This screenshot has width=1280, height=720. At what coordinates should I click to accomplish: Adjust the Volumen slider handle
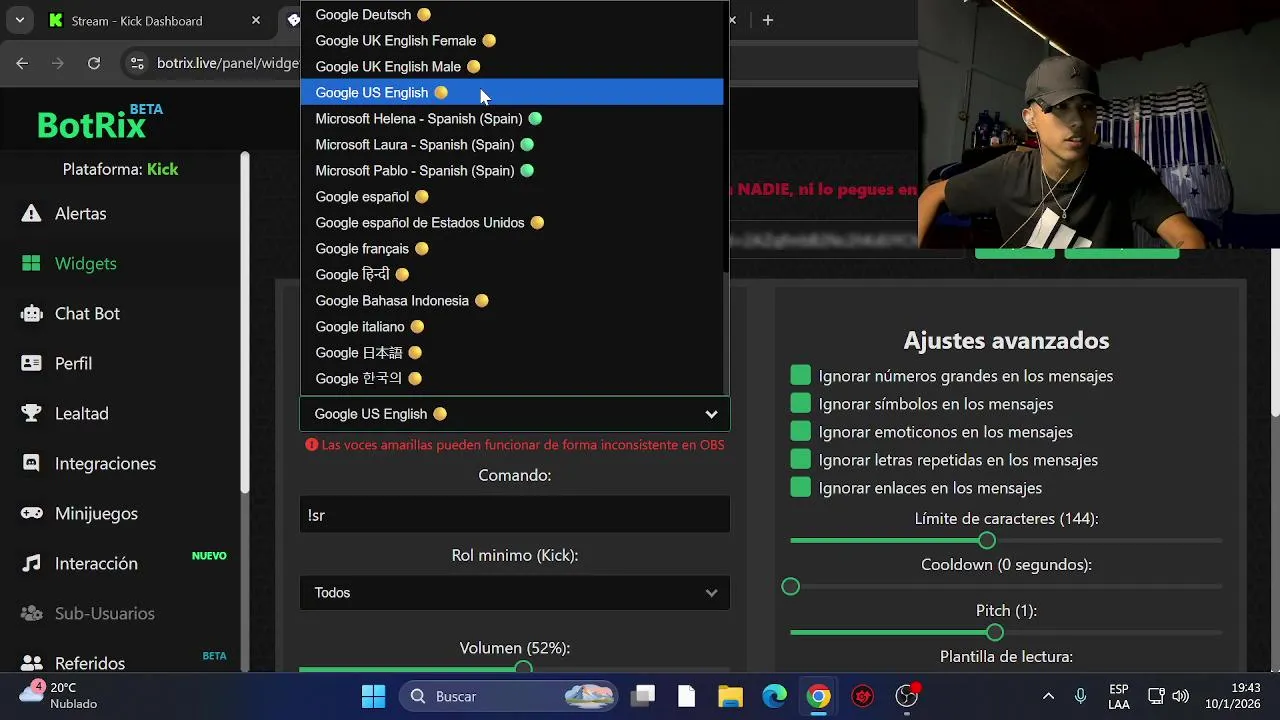click(x=523, y=668)
